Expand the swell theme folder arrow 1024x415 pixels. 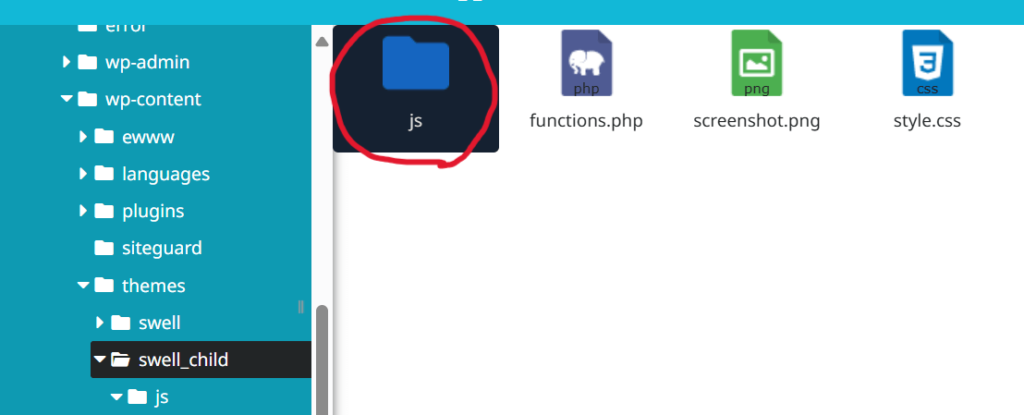point(100,323)
